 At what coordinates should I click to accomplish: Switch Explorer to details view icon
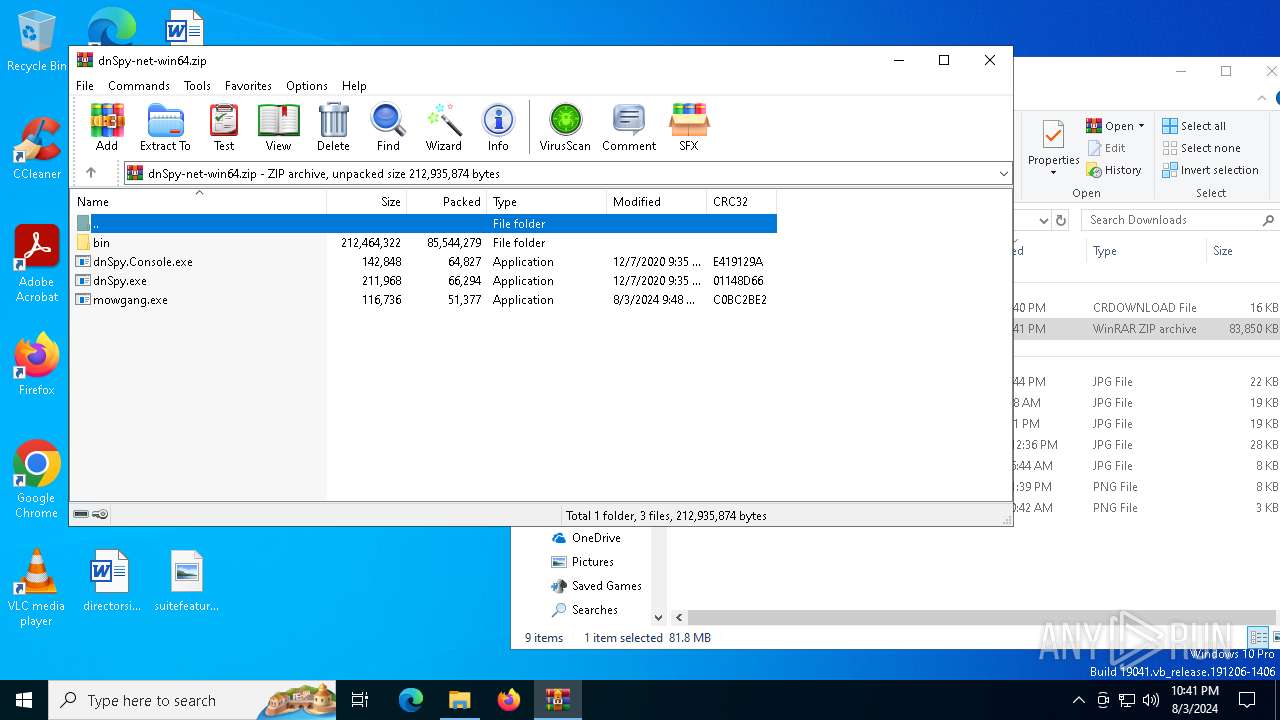[1258, 637]
